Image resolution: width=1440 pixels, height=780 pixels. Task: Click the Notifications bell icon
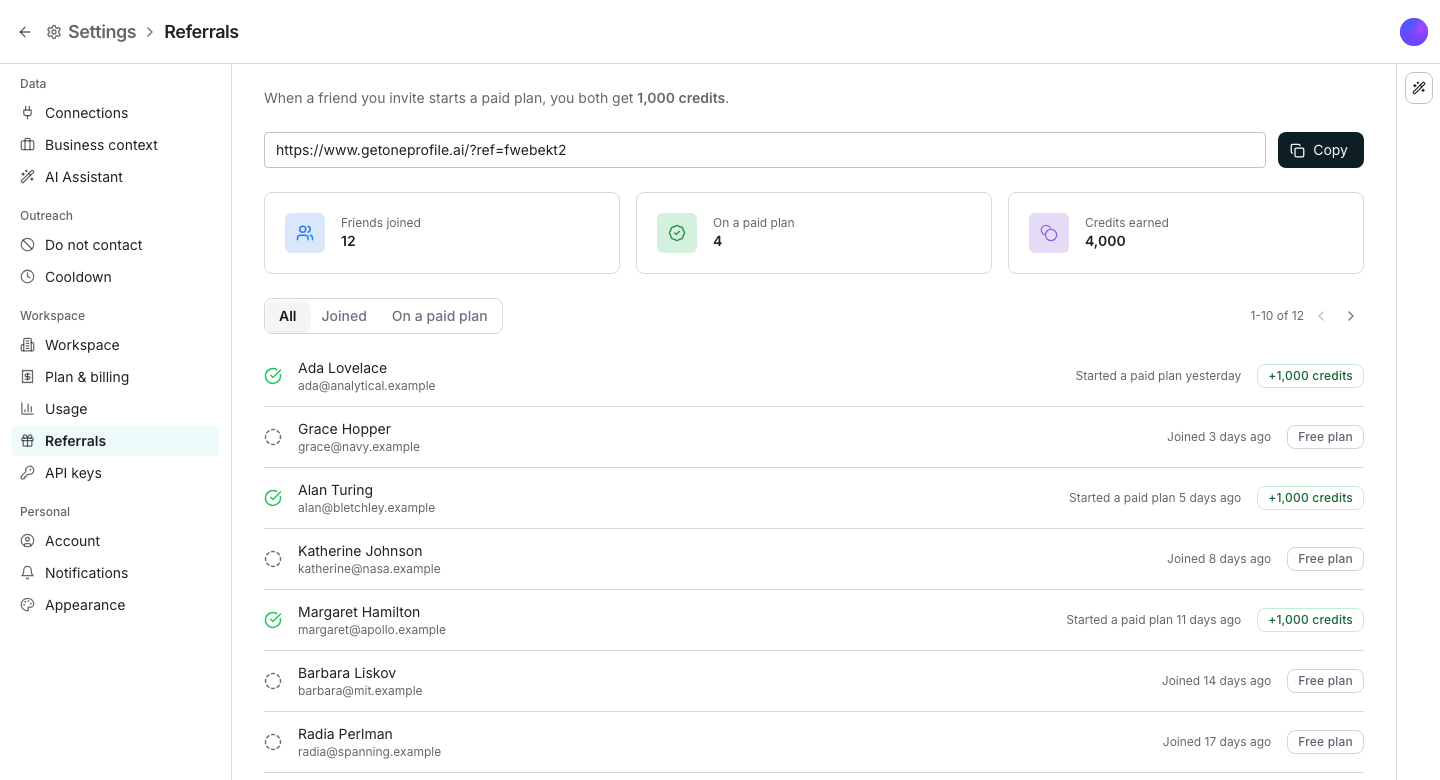(x=28, y=573)
